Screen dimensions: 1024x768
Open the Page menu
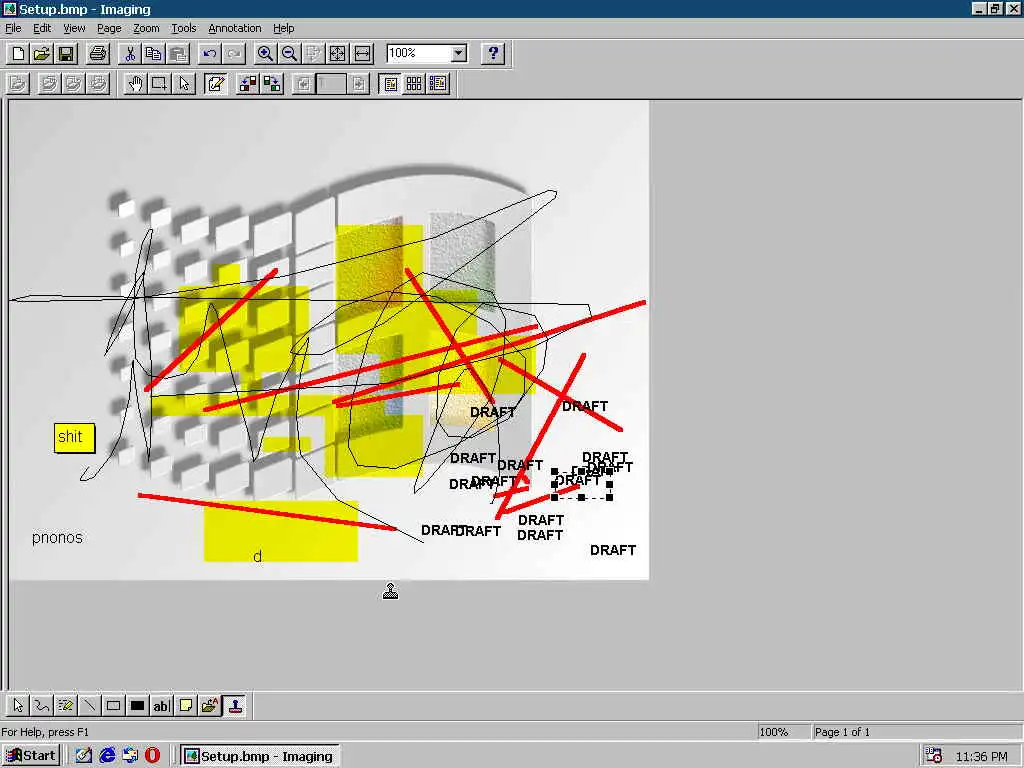coord(109,28)
